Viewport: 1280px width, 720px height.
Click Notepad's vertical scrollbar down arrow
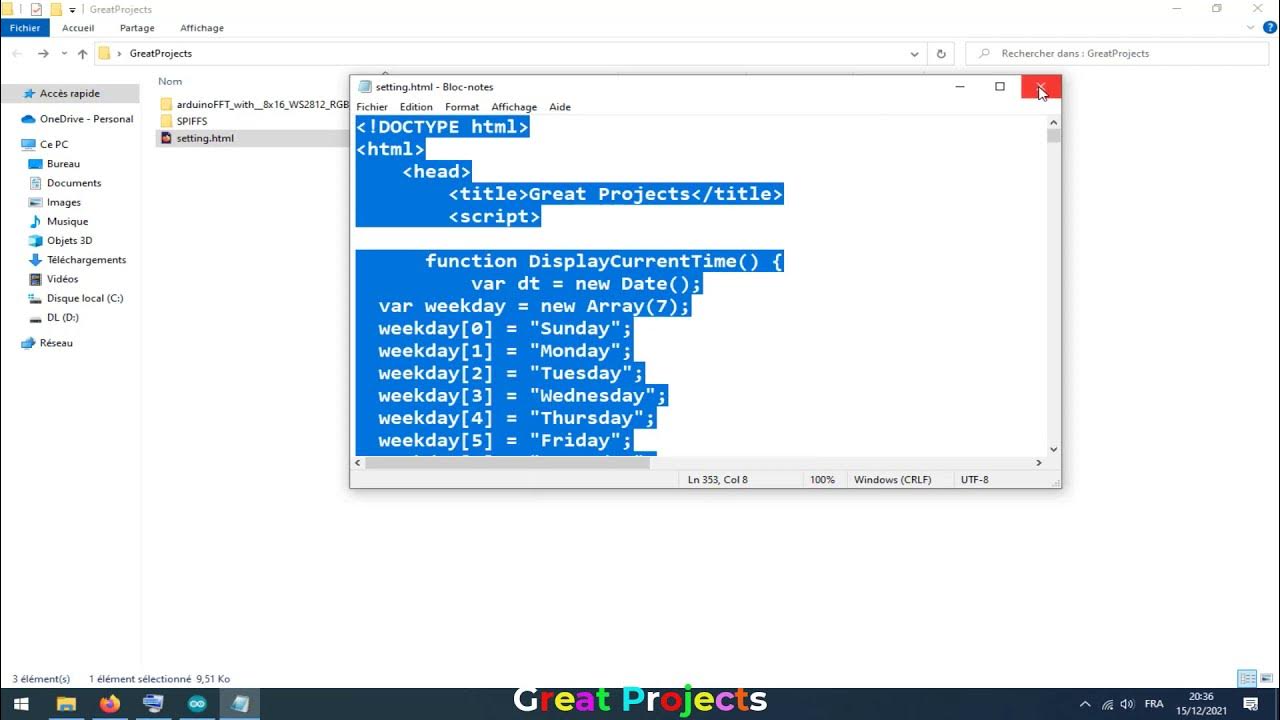(1053, 450)
